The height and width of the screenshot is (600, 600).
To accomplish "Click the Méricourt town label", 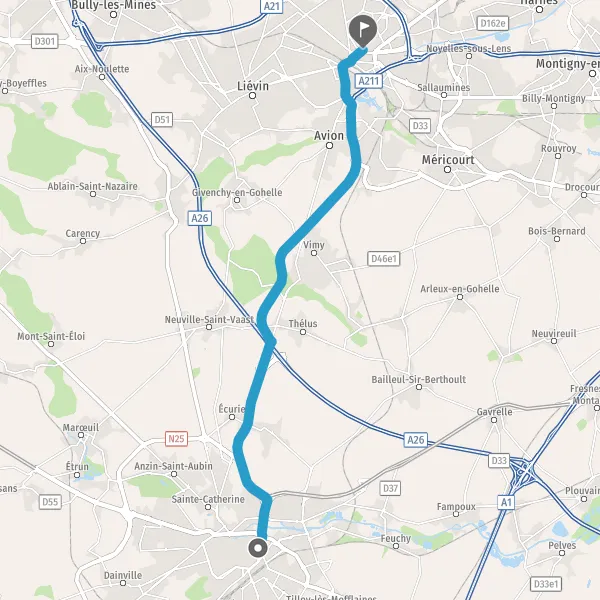I will pos(448,160).
